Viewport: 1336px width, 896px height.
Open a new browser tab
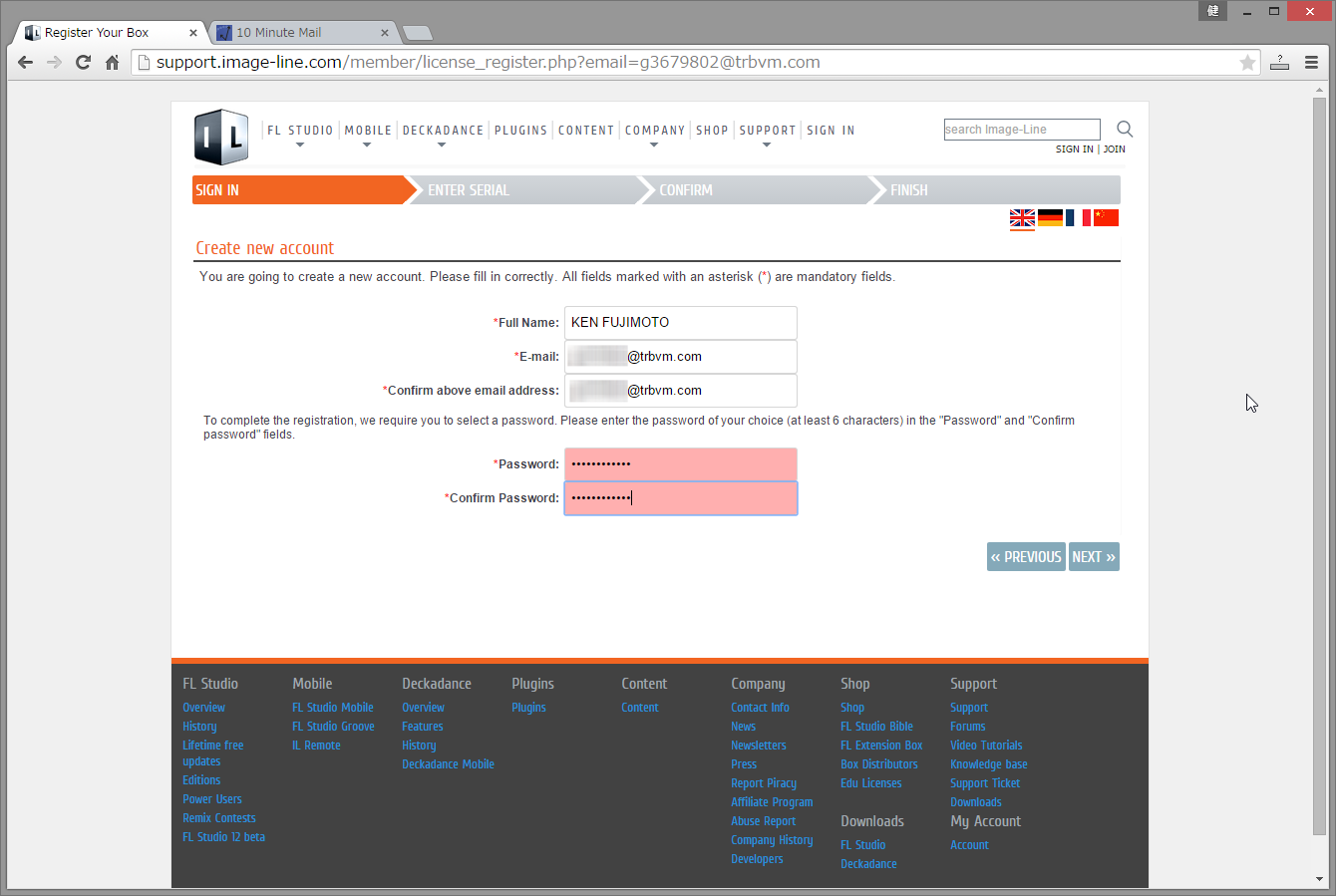coord(417,33)
